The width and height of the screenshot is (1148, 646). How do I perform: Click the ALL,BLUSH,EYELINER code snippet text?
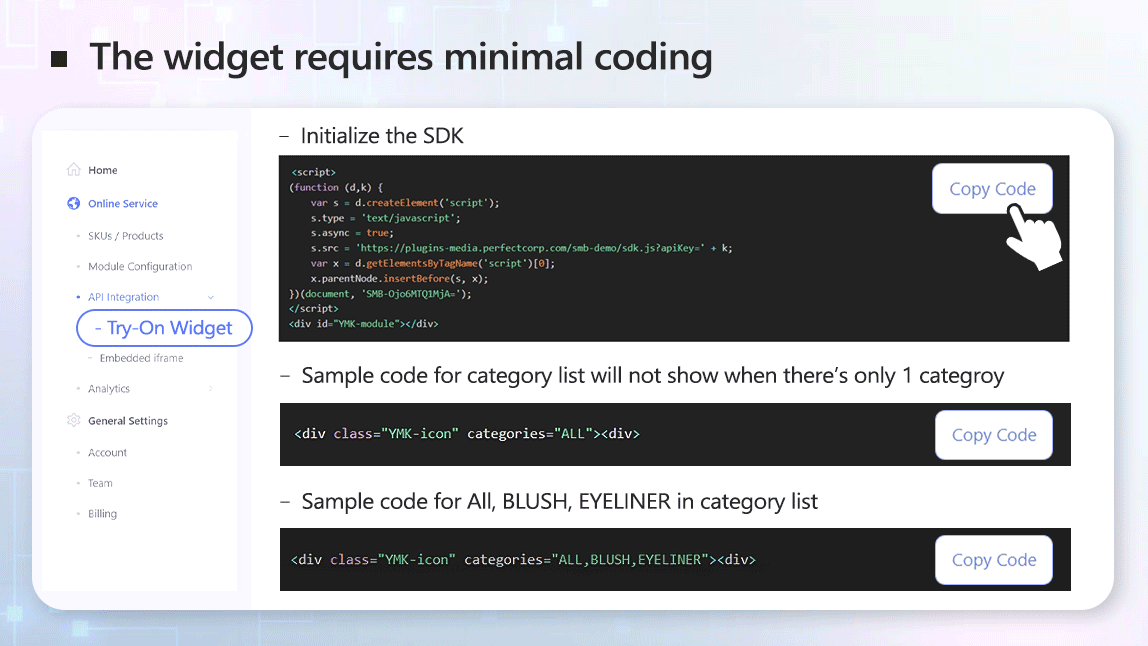522,560
